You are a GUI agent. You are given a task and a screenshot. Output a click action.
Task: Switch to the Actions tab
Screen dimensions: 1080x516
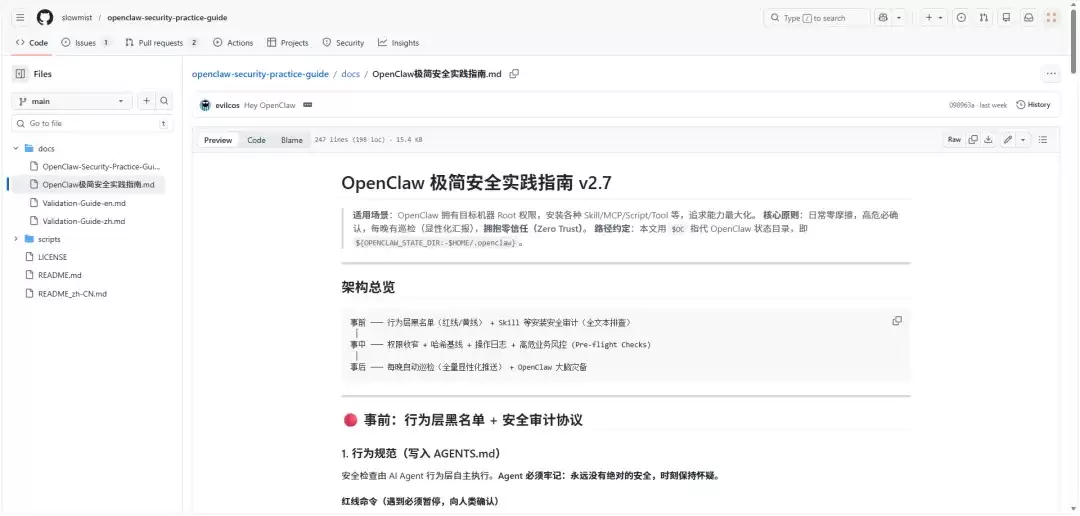point(233,43)
